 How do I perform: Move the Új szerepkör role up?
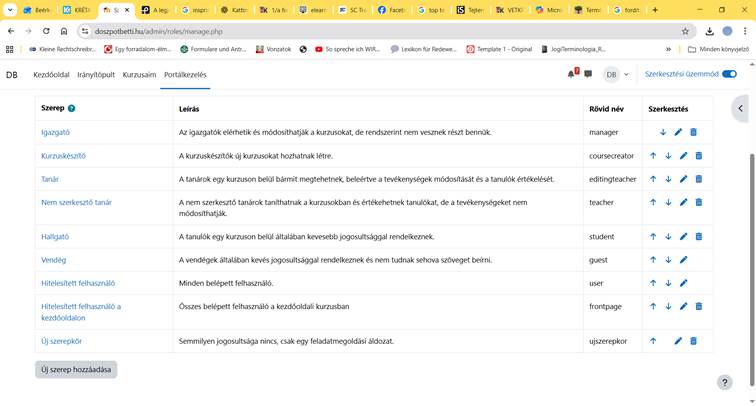pos(653,341)
